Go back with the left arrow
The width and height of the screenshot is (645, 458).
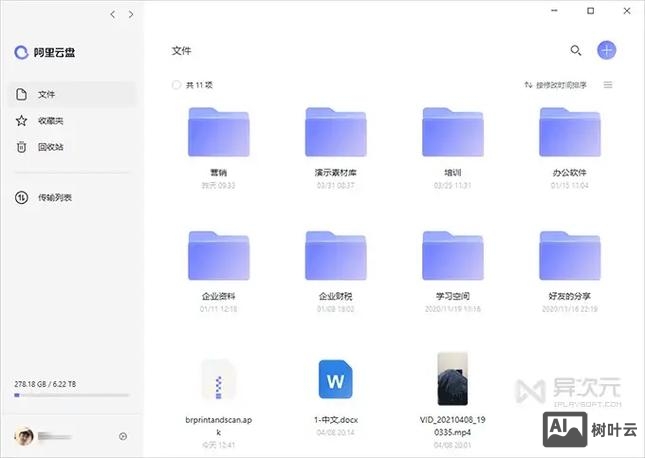(x=113, y=14)
